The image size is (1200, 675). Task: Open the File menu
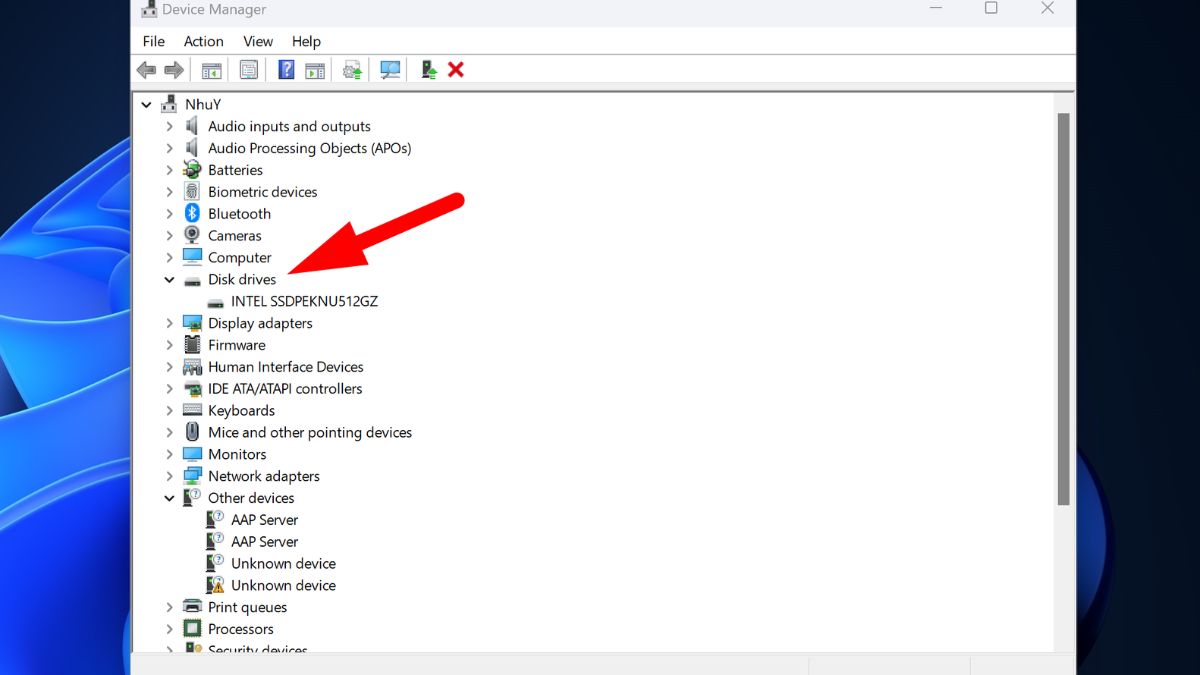click(x=154, y=41)
